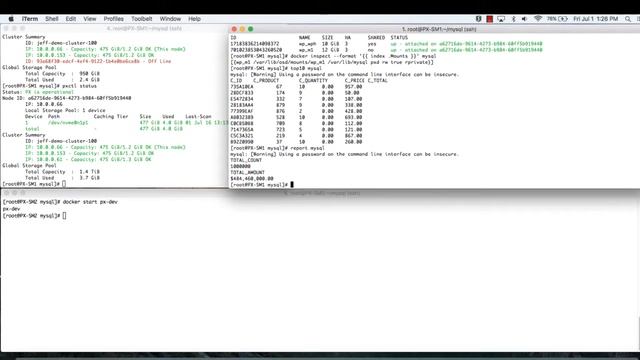Click the 1000000 count value
The image size is (640, 360).
point(240,166)
